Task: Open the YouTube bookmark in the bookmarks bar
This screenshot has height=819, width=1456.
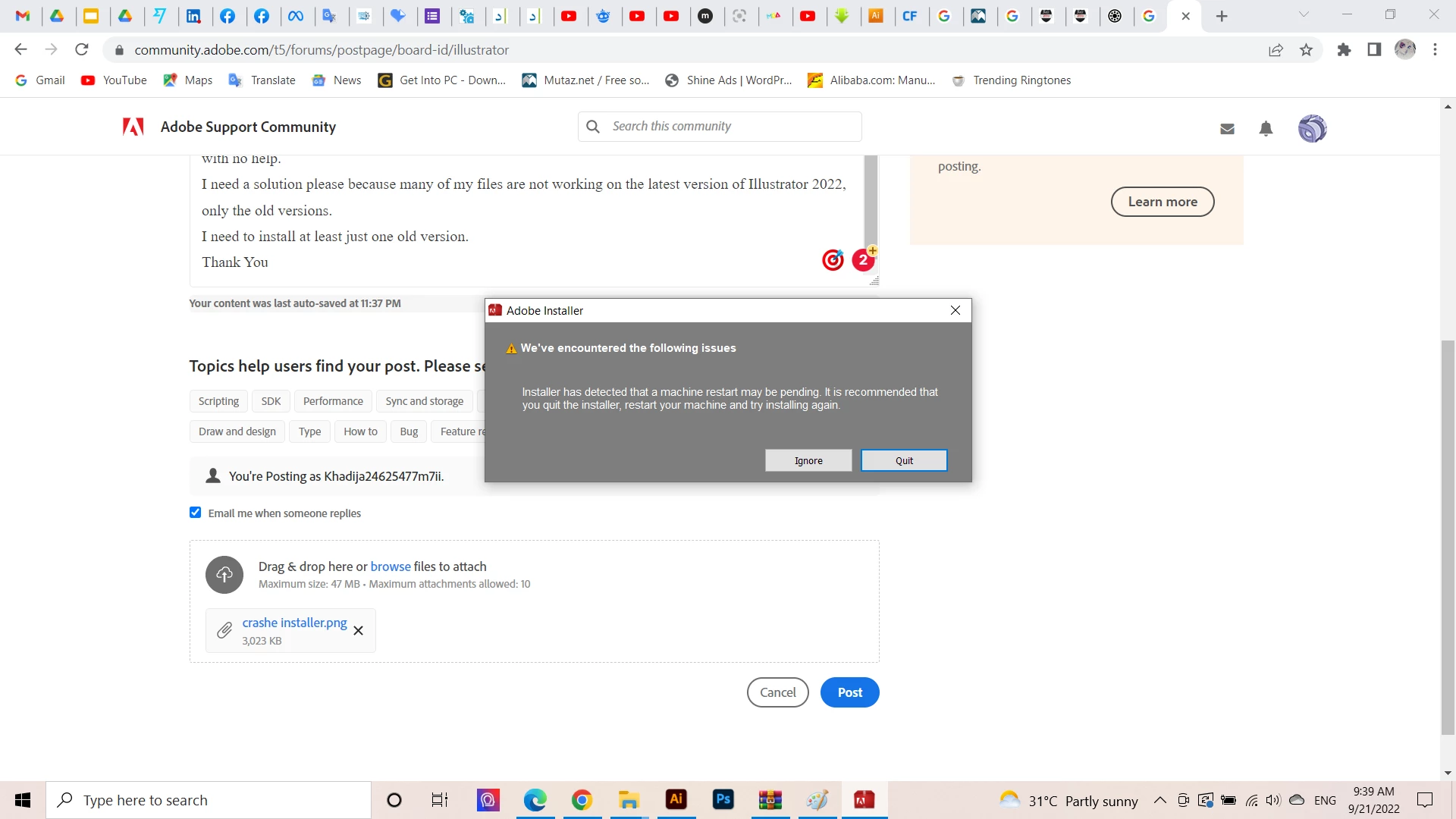Action: tap(115, 80)
